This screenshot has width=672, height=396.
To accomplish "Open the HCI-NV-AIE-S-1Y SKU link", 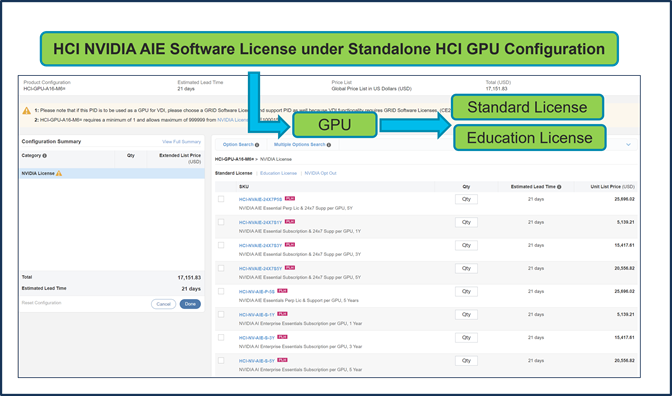I will tap(257, 315).
